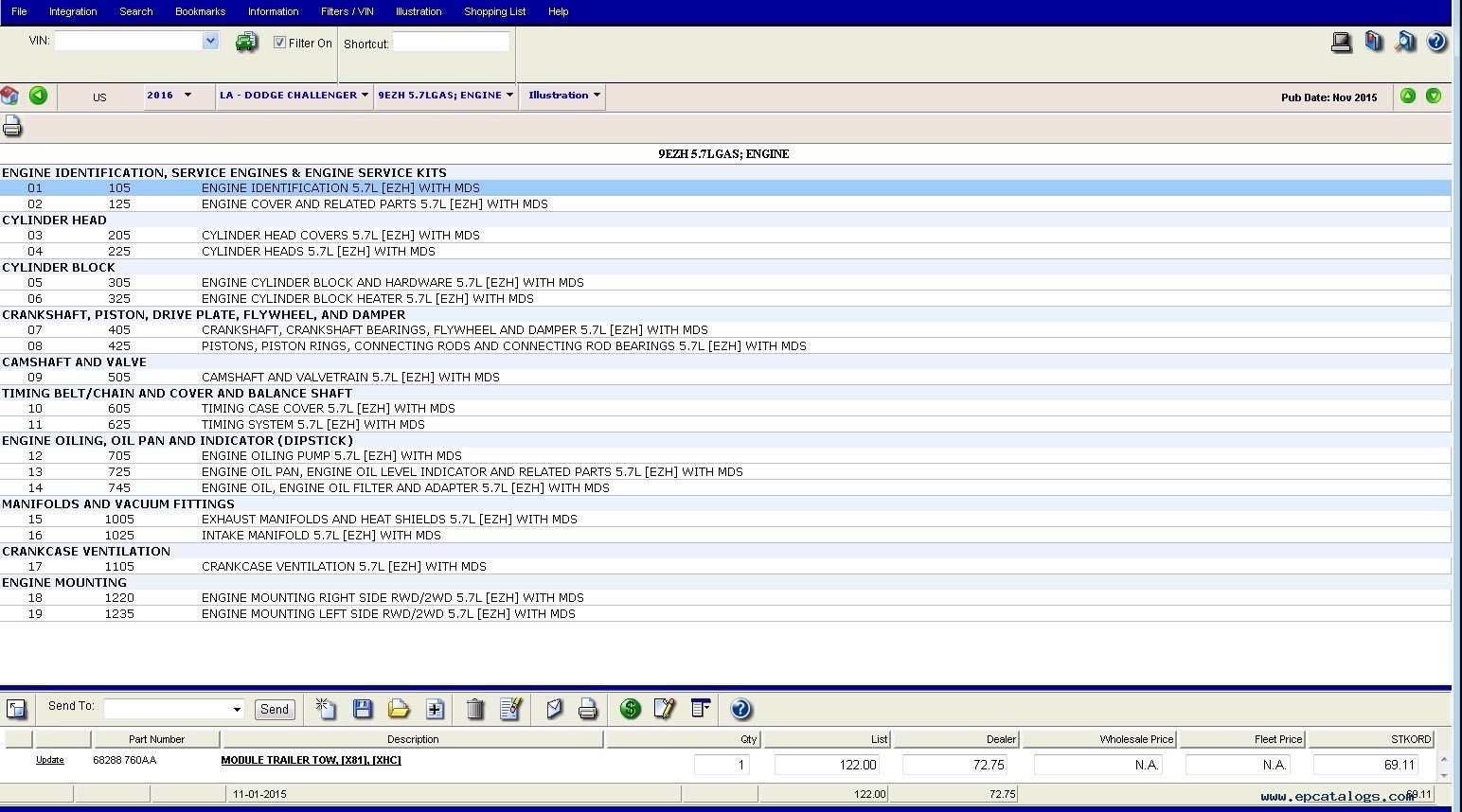This screenshot has width=1462, height=812.
Task: Open the Search menu
Action: point(136,11)
